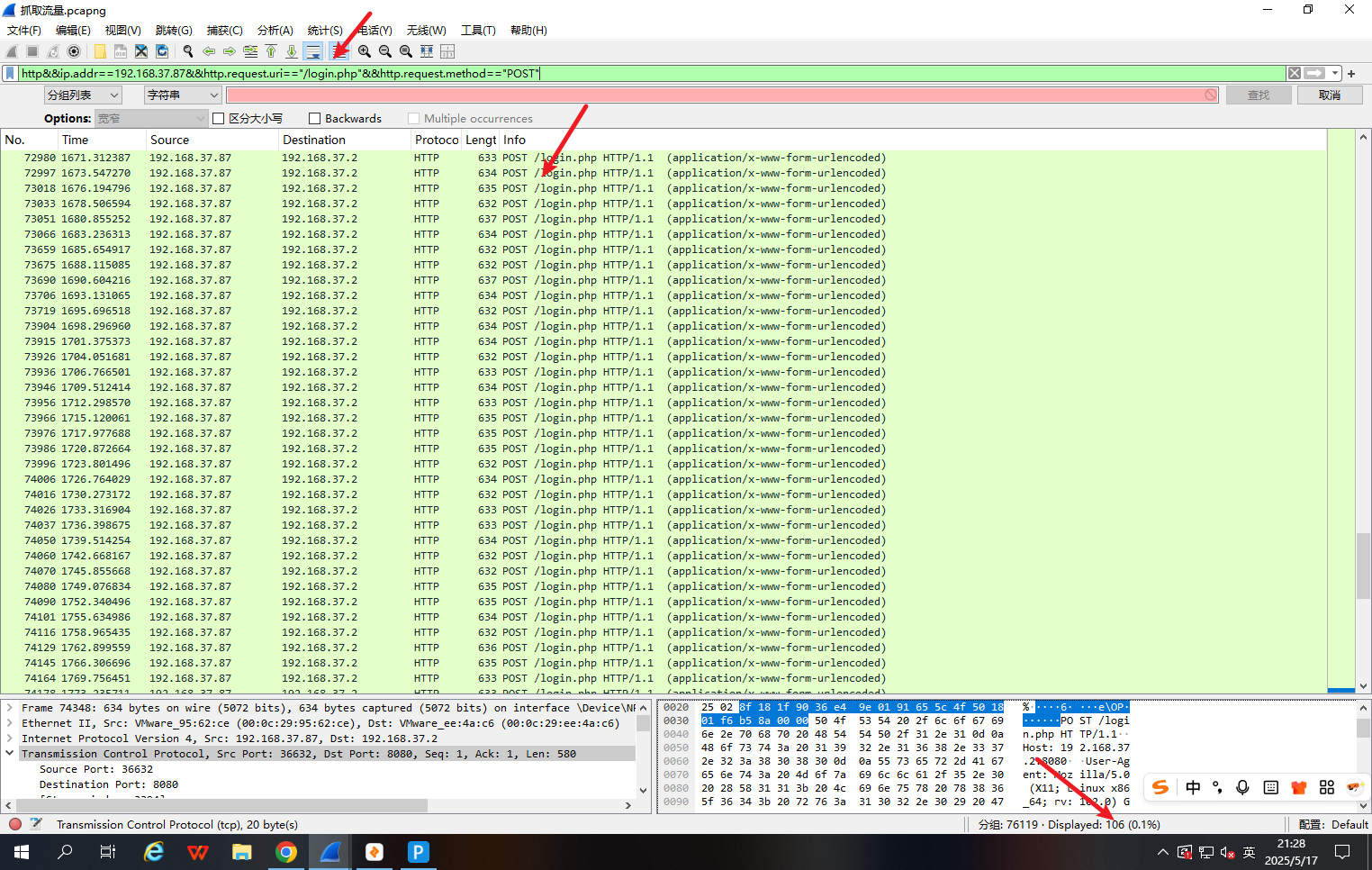Go back in packet history

coord(209,51)
